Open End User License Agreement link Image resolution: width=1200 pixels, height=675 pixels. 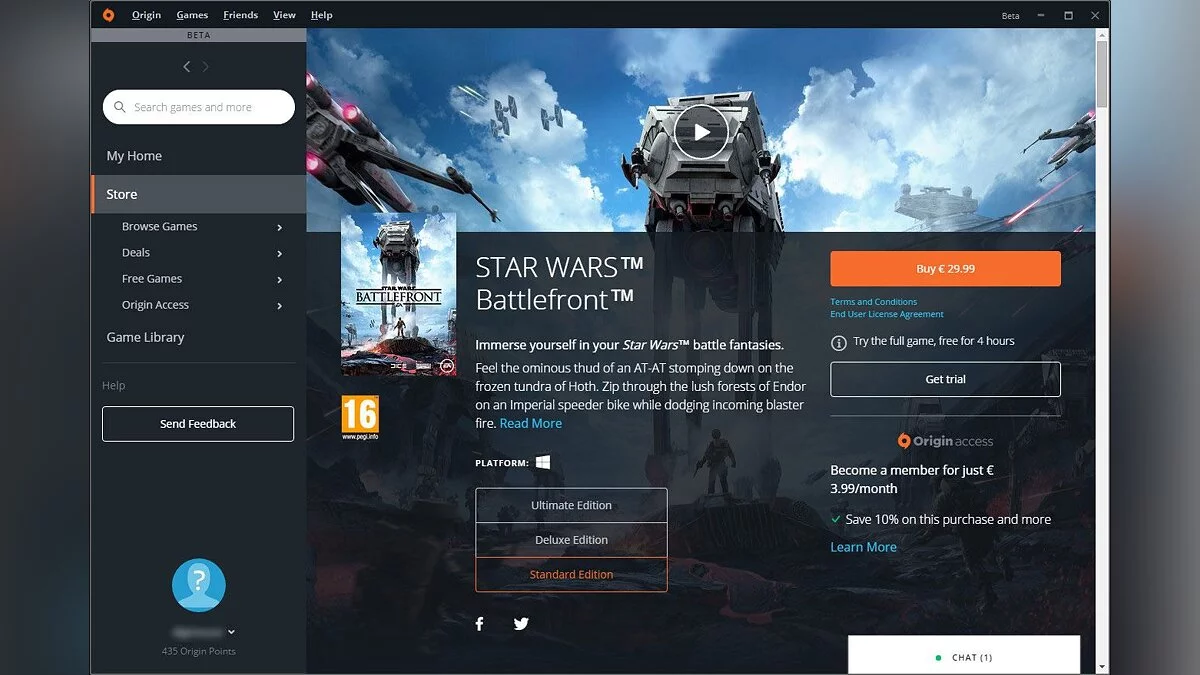(x=887, y=314)
